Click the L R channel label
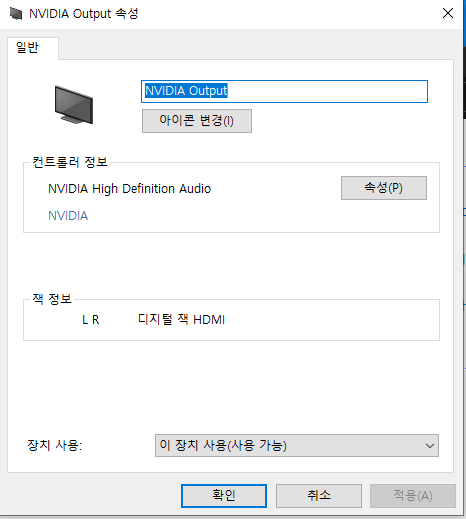 [91, 320]
